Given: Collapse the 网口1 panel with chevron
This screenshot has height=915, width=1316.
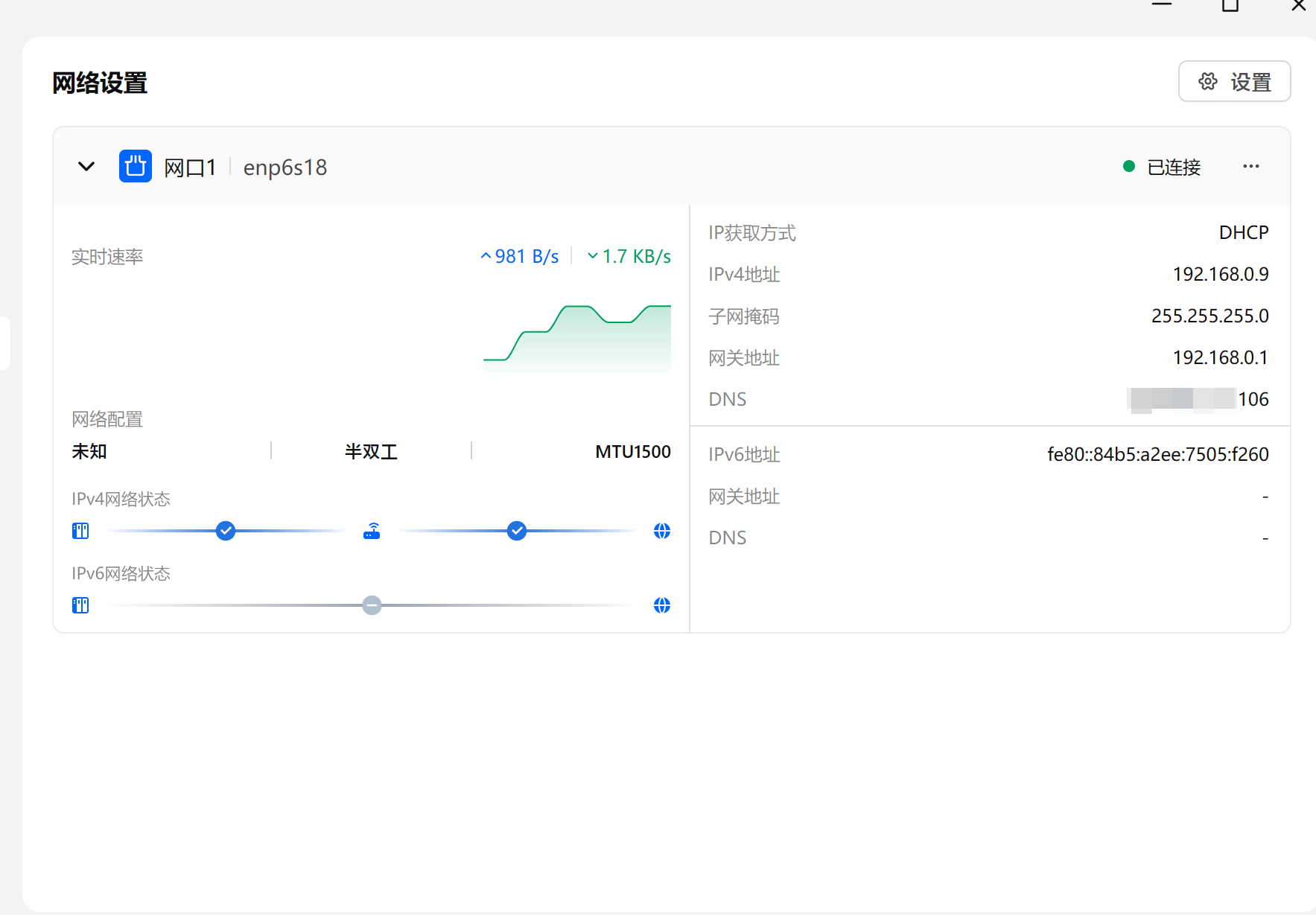Looking at the screenshot, I should click(86, 167).
